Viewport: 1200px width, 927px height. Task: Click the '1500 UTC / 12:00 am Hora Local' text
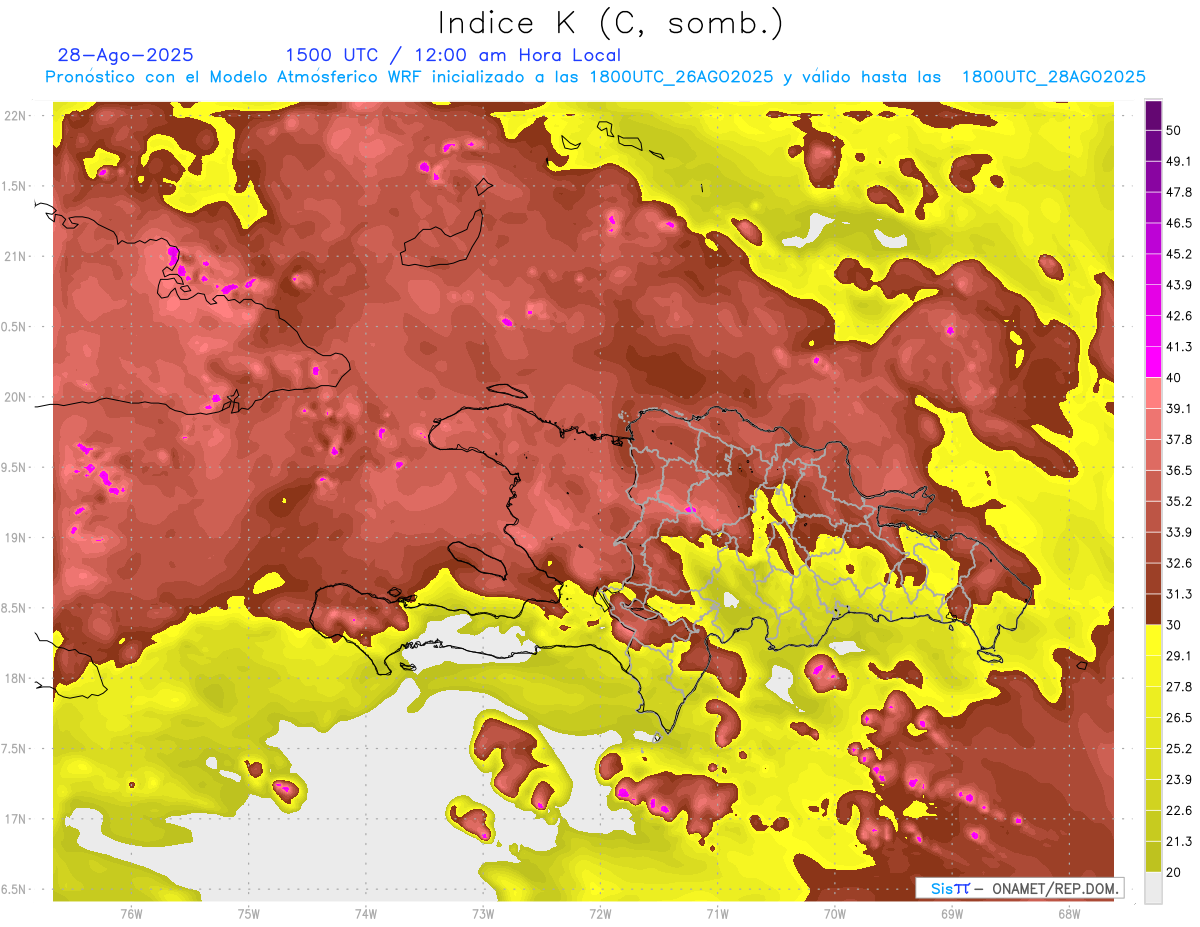(453, 56)
